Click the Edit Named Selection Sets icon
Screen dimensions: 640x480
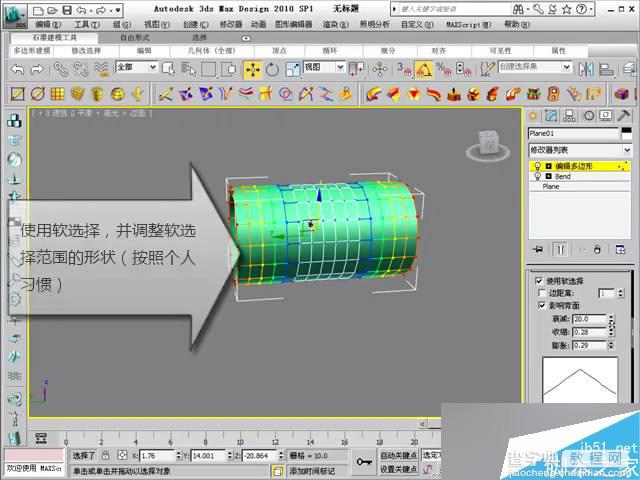[x=487, y=70]
